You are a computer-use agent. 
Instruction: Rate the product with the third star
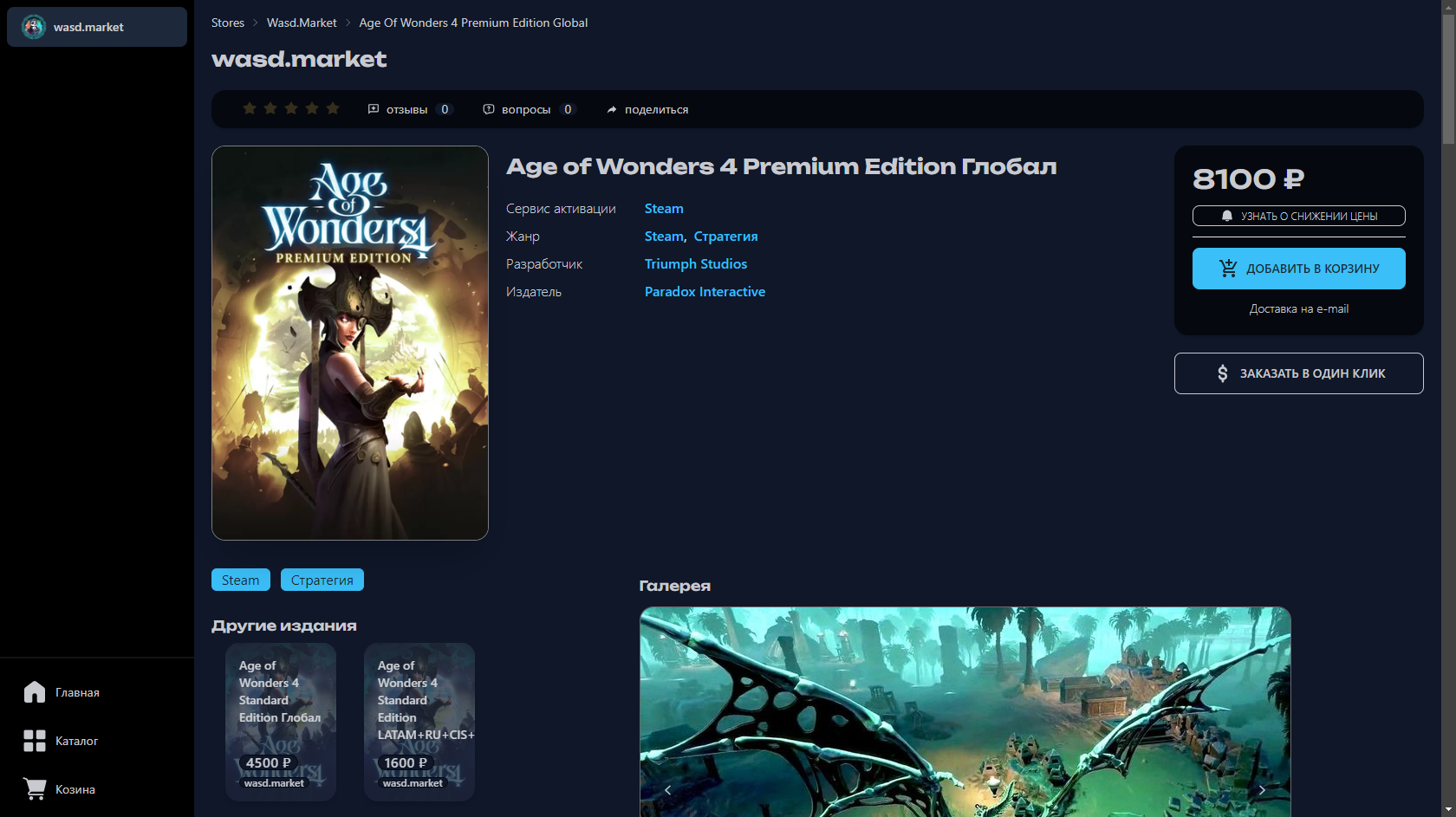[x=291, y=108]
